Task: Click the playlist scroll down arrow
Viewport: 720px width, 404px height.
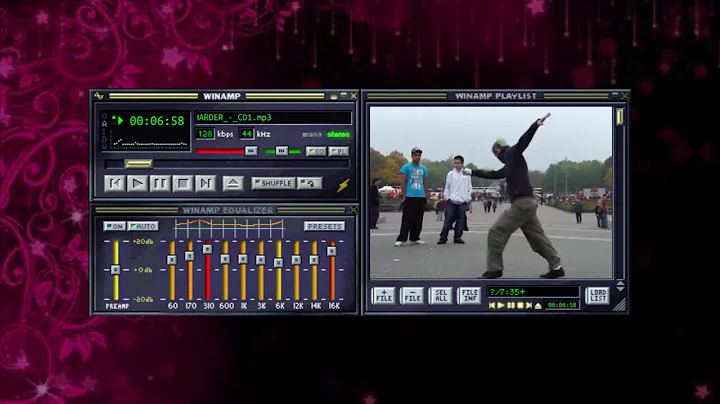Action: tap(620, 288)
